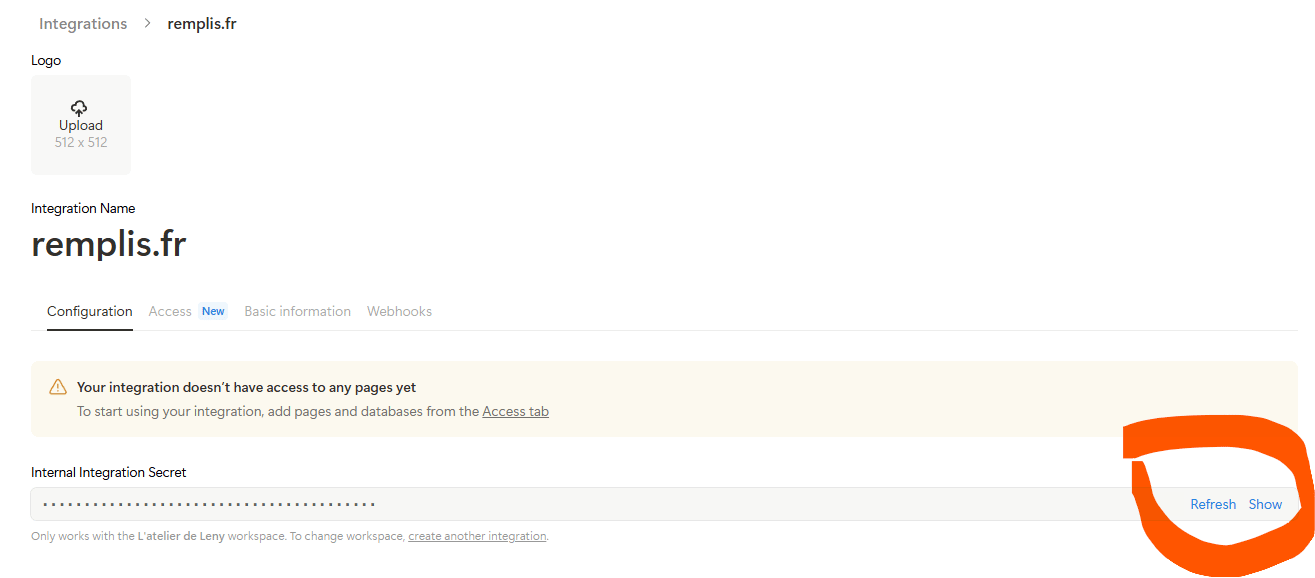Image resolution: width=1315 pixels, height=578 pixels.
Task: Click the breadcrumb chevron separator arrow
Action: (x=147, y=23)
